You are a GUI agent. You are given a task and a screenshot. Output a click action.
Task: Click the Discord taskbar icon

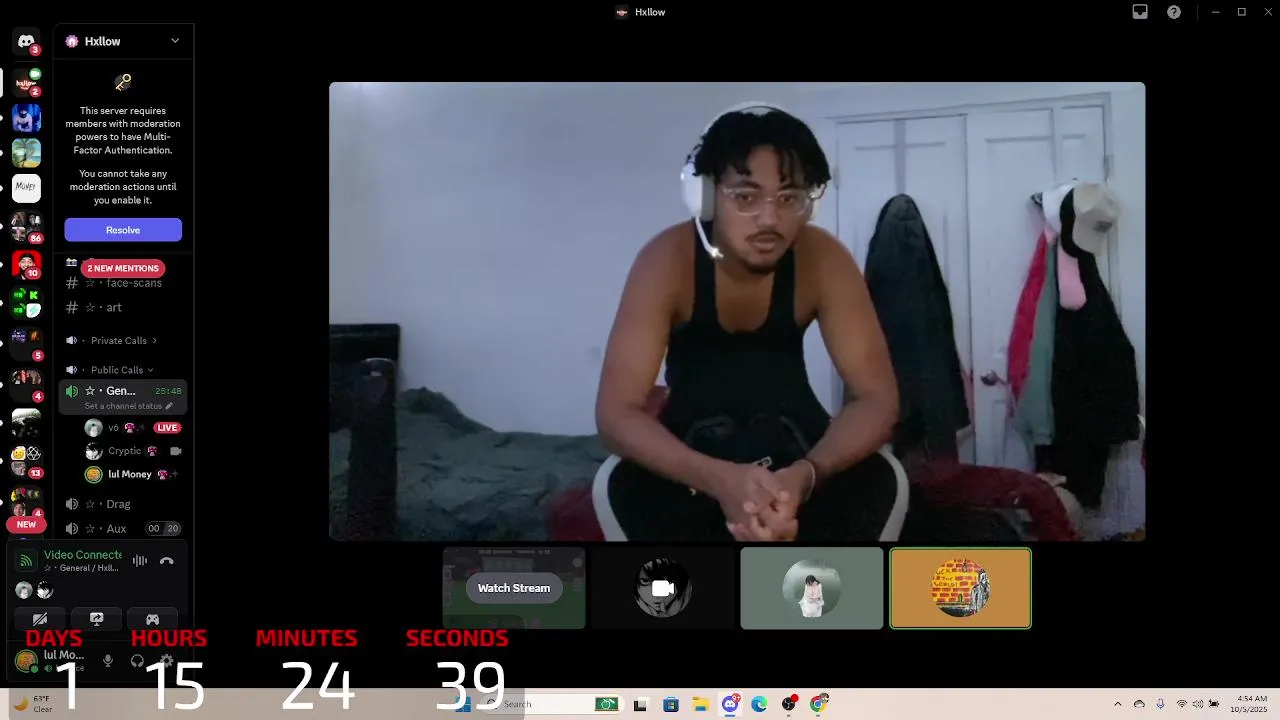[x=731, y=704]
